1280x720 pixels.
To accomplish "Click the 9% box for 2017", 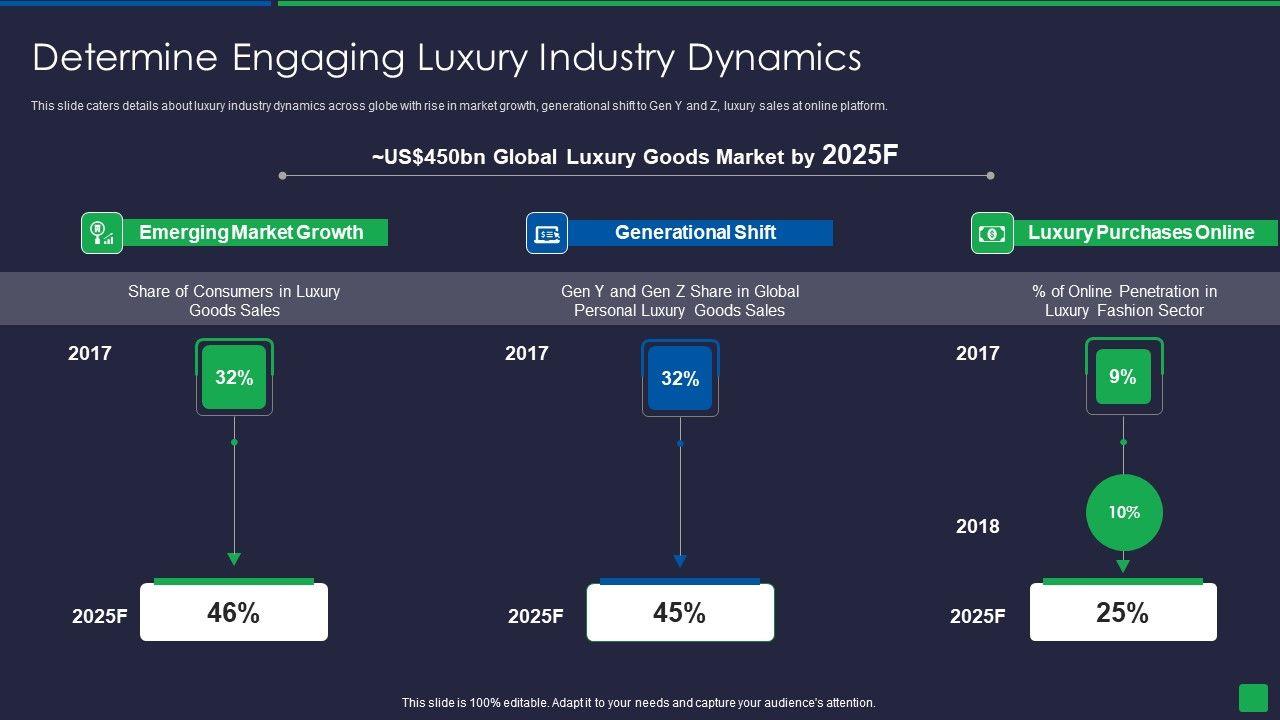I will point(1123,377).
